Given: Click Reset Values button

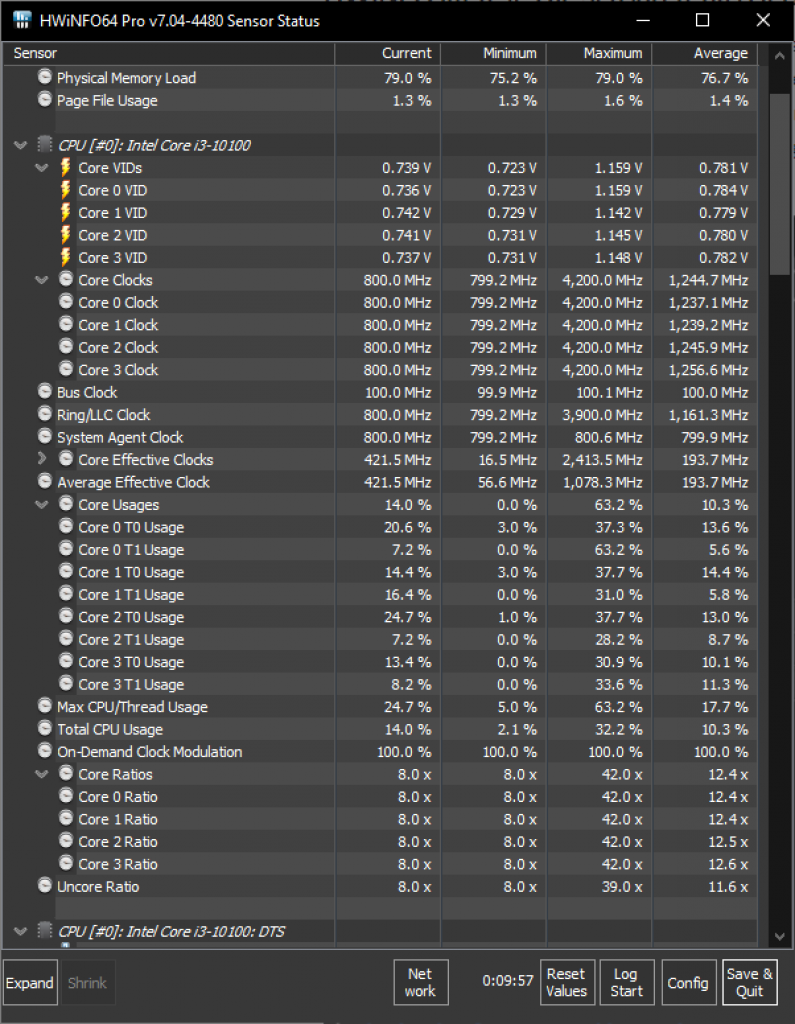Looking at the screenshot, I should coord(567,982).
